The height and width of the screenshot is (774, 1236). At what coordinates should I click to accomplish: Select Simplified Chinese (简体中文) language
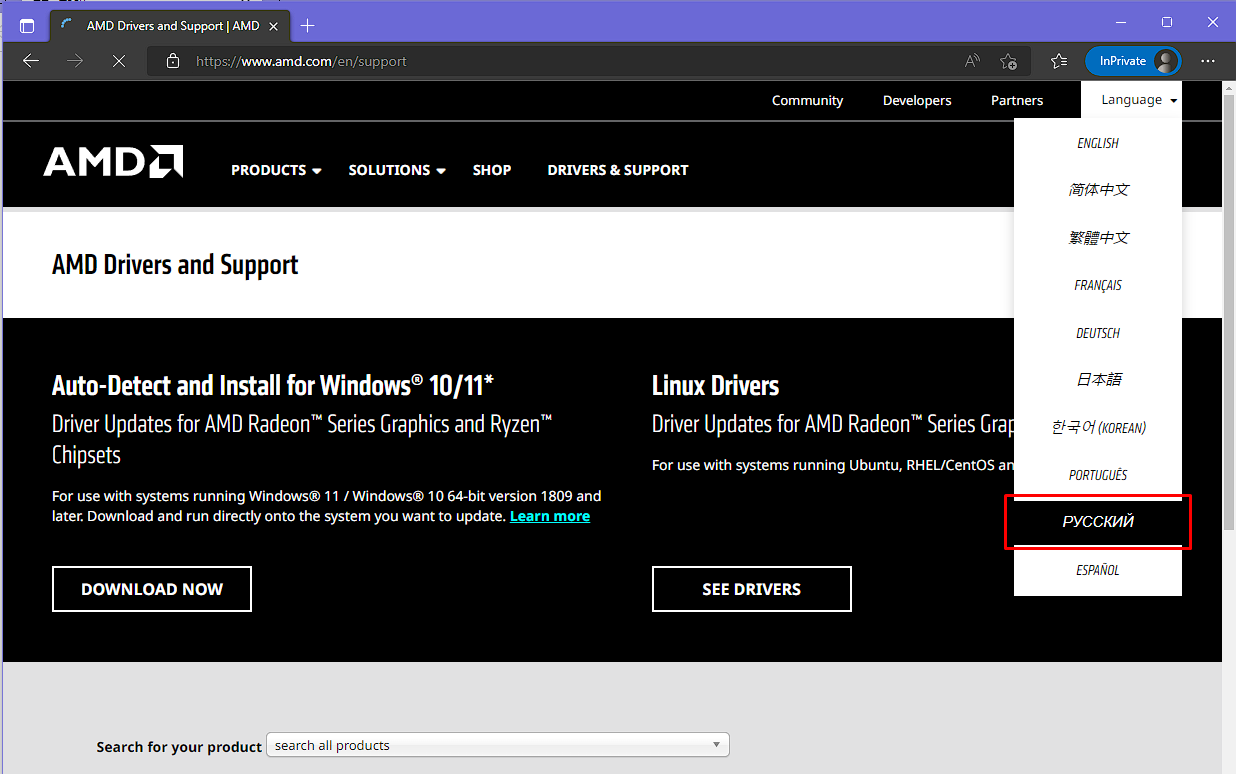pyautogui.click(x=1098, y=190)
